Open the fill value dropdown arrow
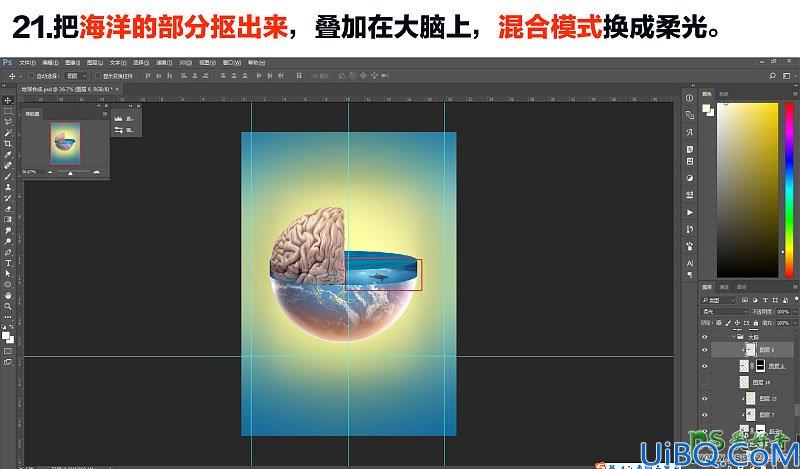 coord(795,323)
